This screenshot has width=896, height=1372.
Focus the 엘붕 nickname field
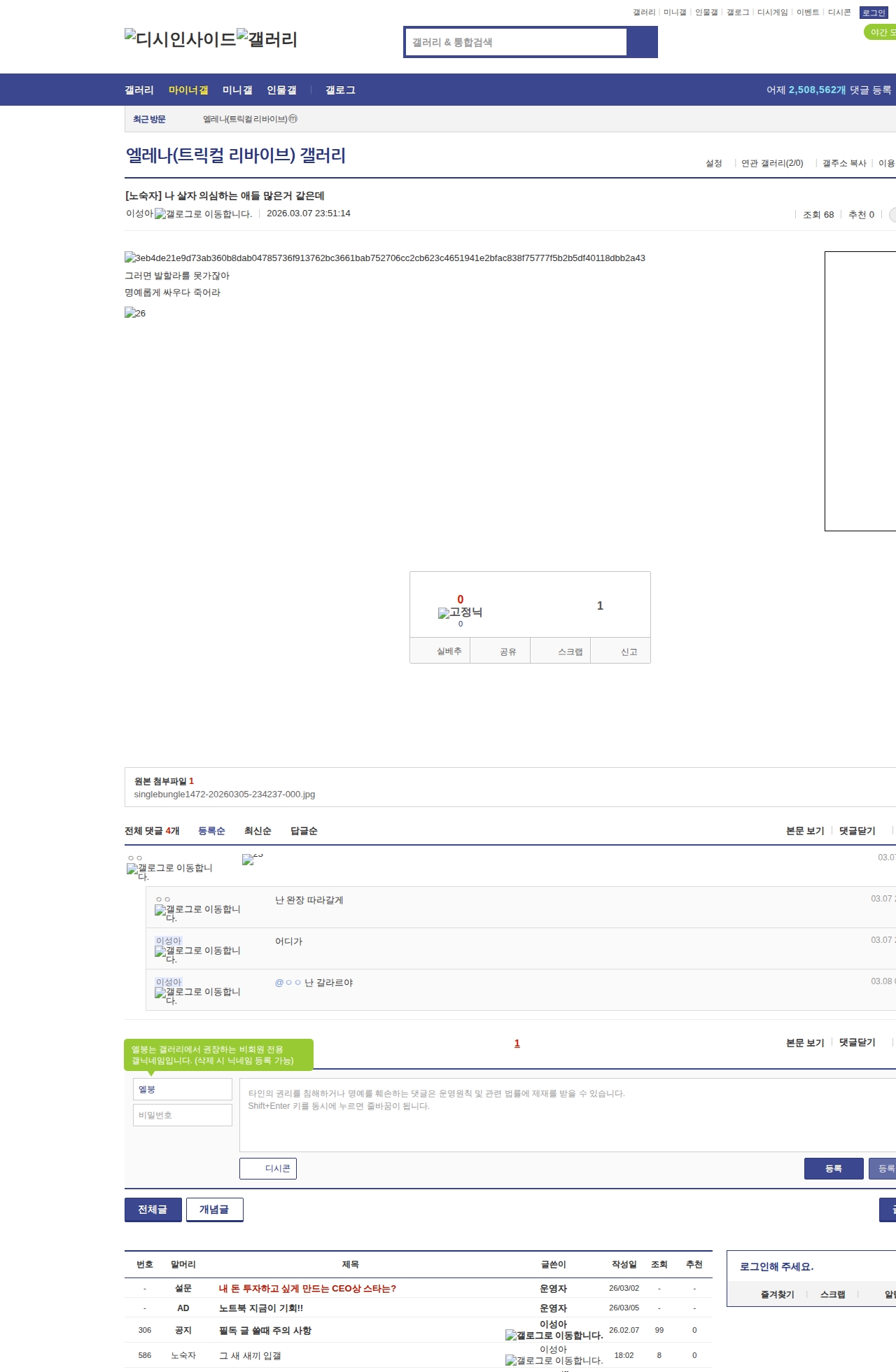[x=183, y=1089]
